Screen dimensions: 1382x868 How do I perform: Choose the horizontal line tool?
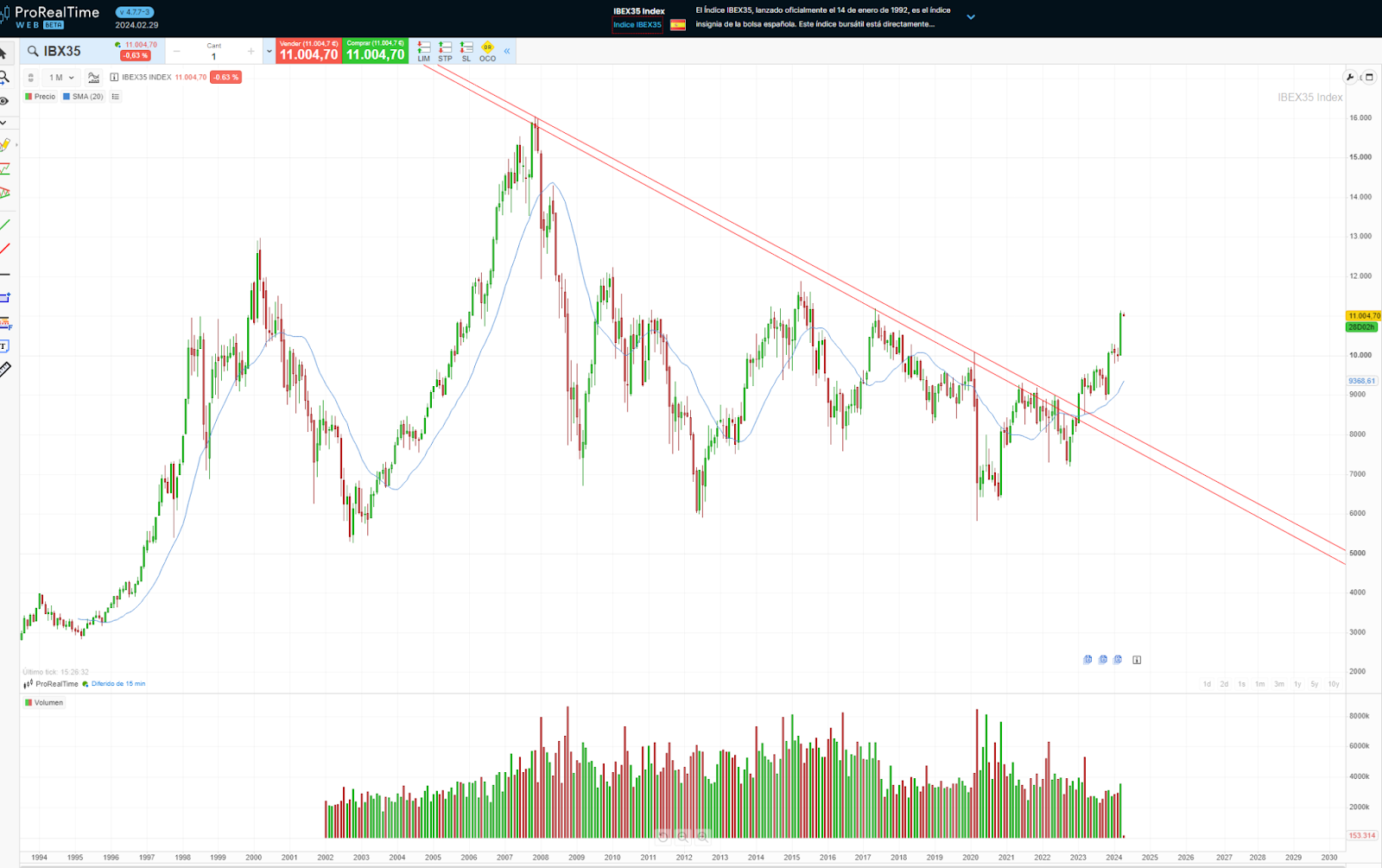point(4,275)
